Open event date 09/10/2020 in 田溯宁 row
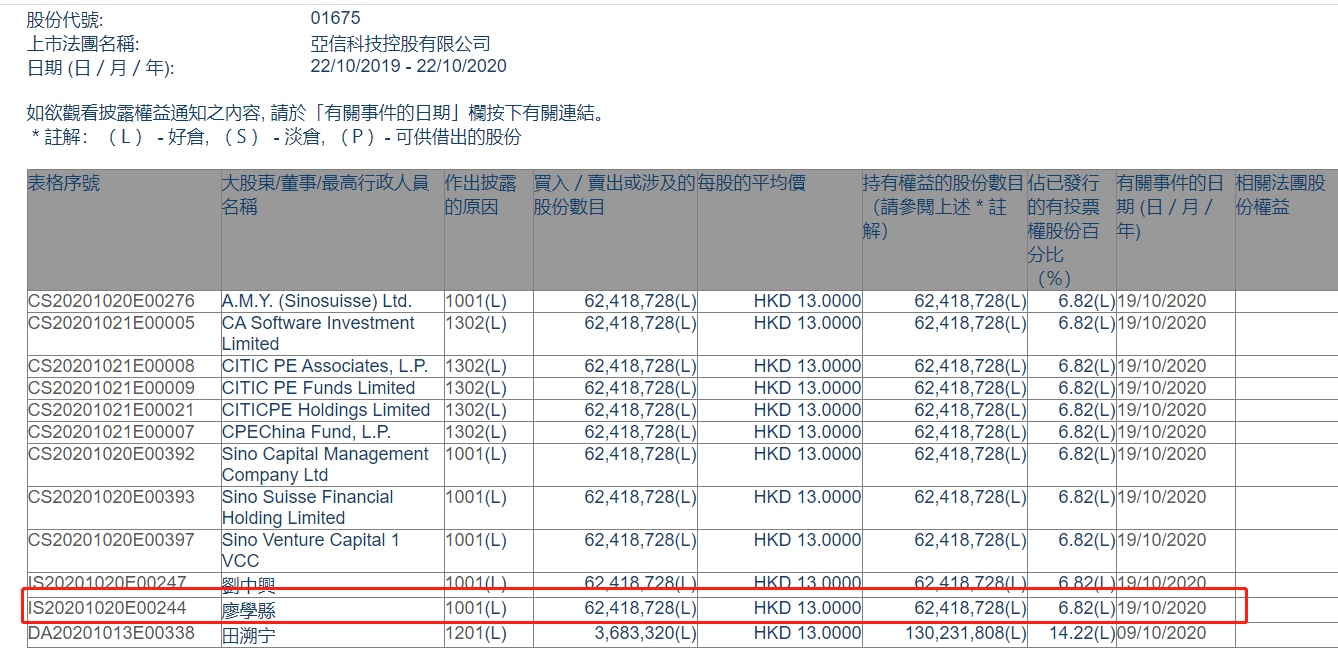 click(1162, 634)
